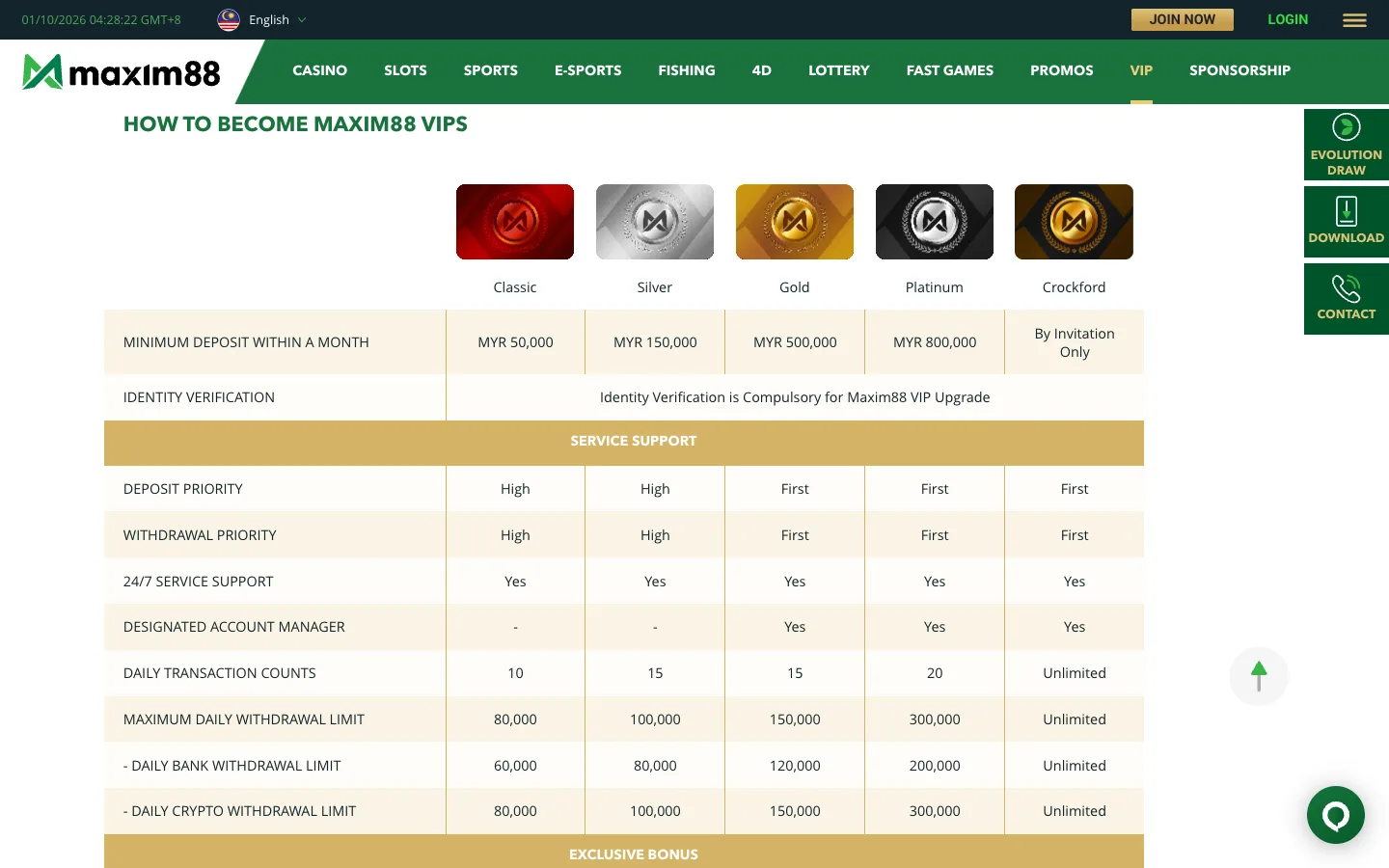
Task: Click the 120,000 bank limit cell
Action: click(x=795, y=766)
